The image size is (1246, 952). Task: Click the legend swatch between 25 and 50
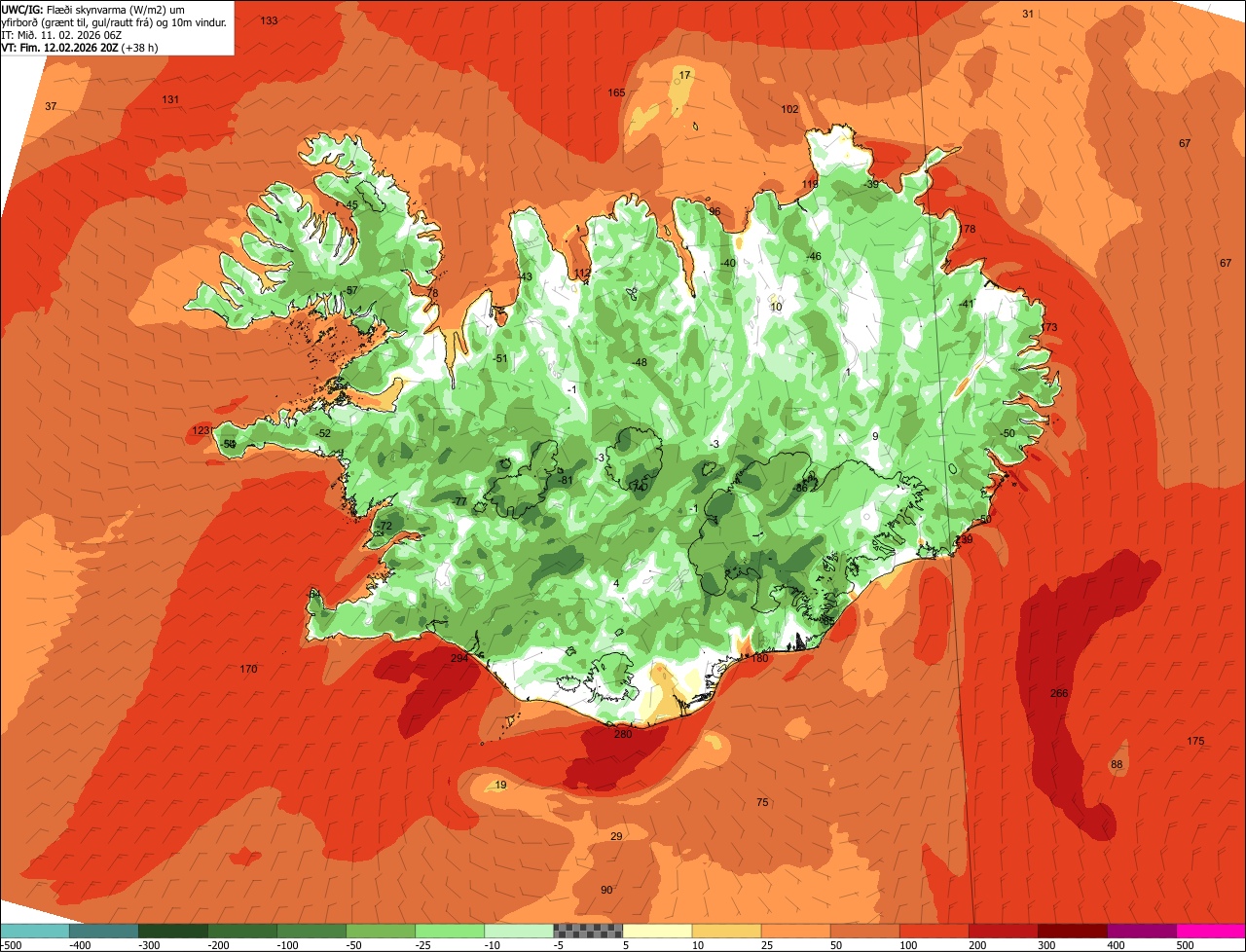point(795,932)
